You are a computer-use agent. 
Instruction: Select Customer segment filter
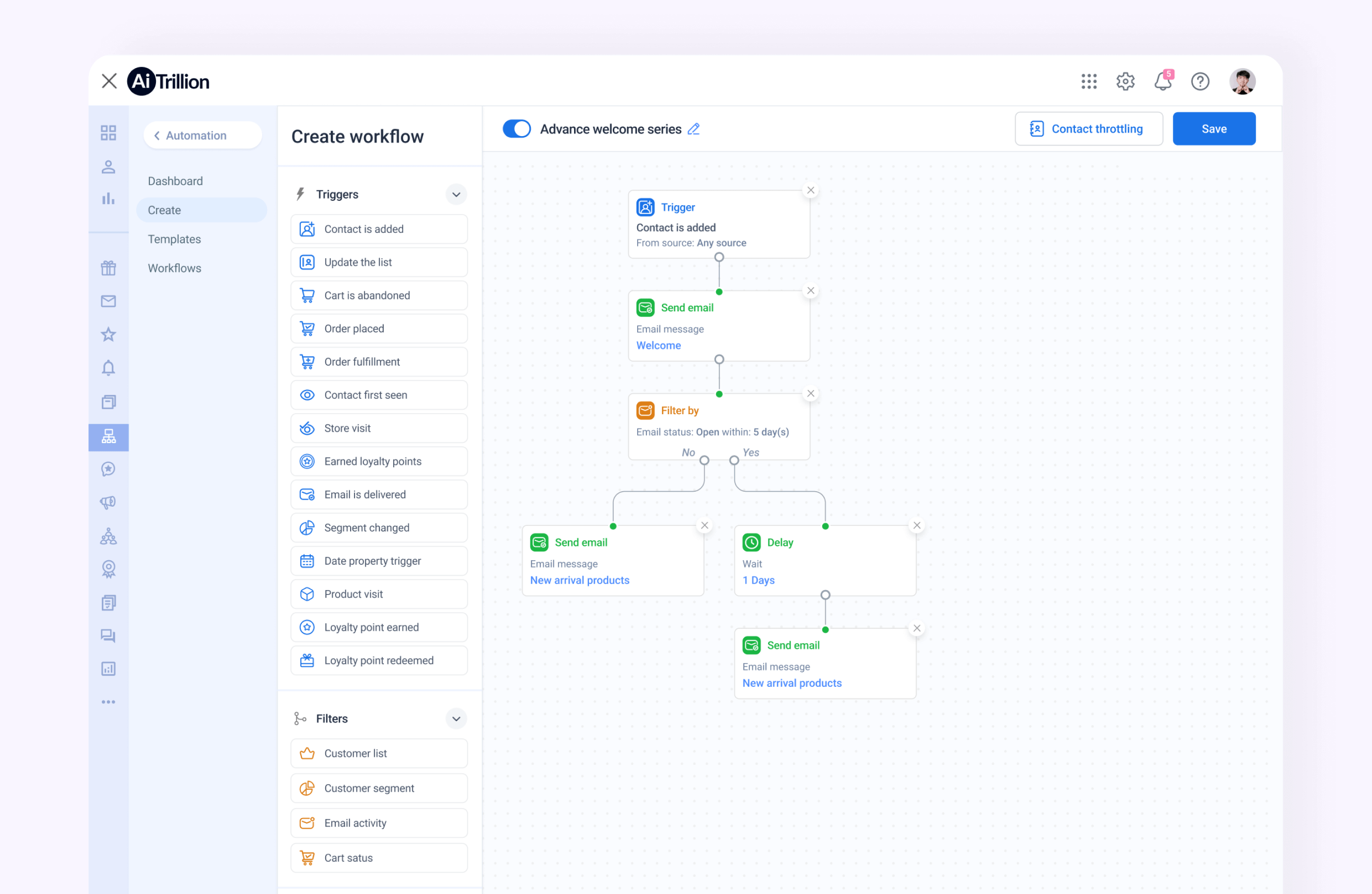[379, 788]
